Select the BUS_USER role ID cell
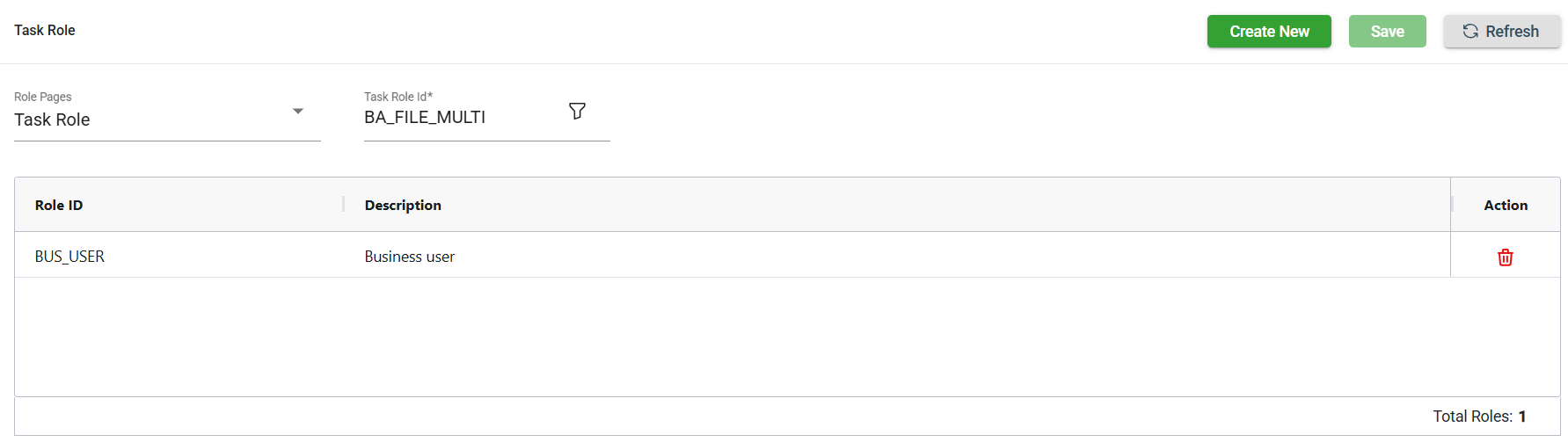The image size is (1568, 442). click(x=70, y=257)
